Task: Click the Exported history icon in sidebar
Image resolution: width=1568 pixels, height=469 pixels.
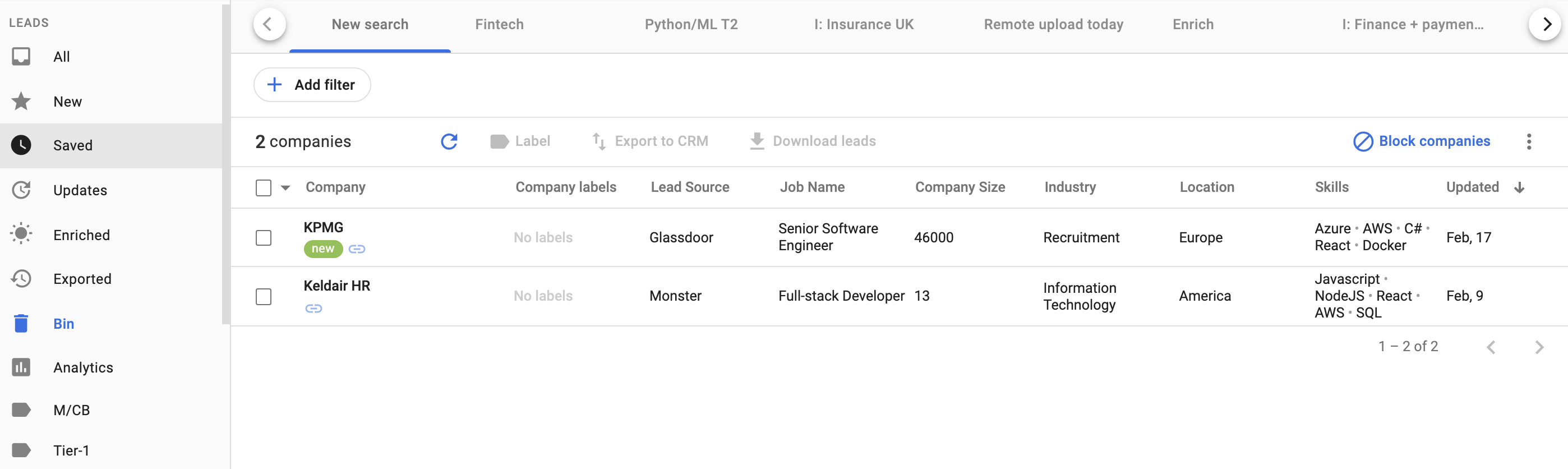Action: (21, 279)
